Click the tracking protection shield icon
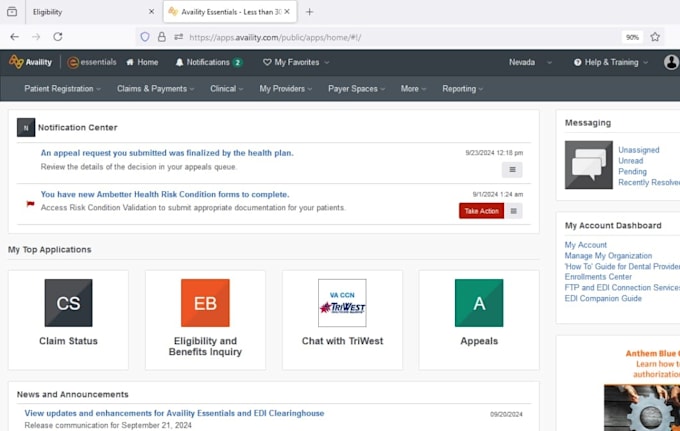 point(145,37)
